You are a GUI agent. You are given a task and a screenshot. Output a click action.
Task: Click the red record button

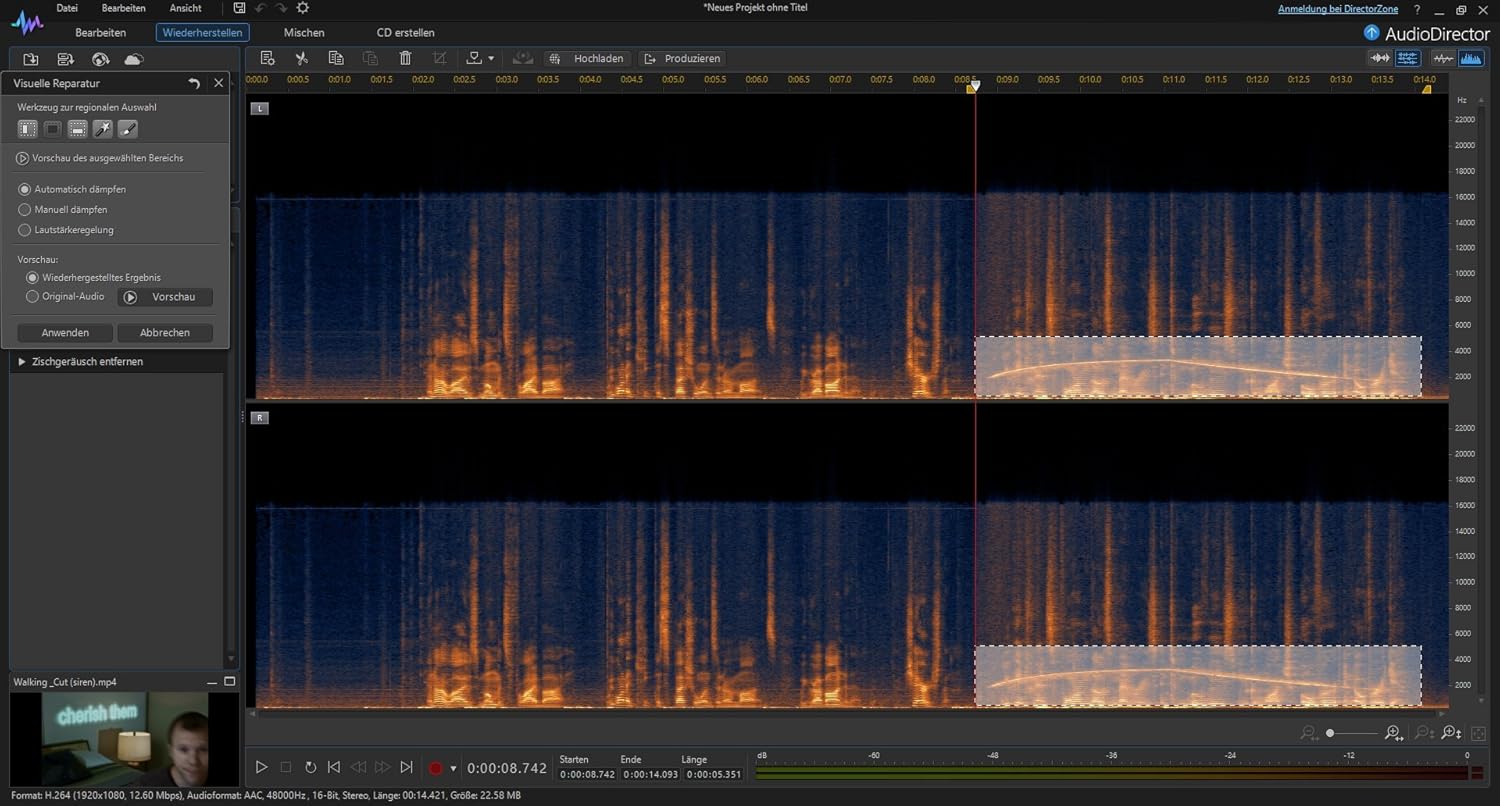click(x=435, y=768)
